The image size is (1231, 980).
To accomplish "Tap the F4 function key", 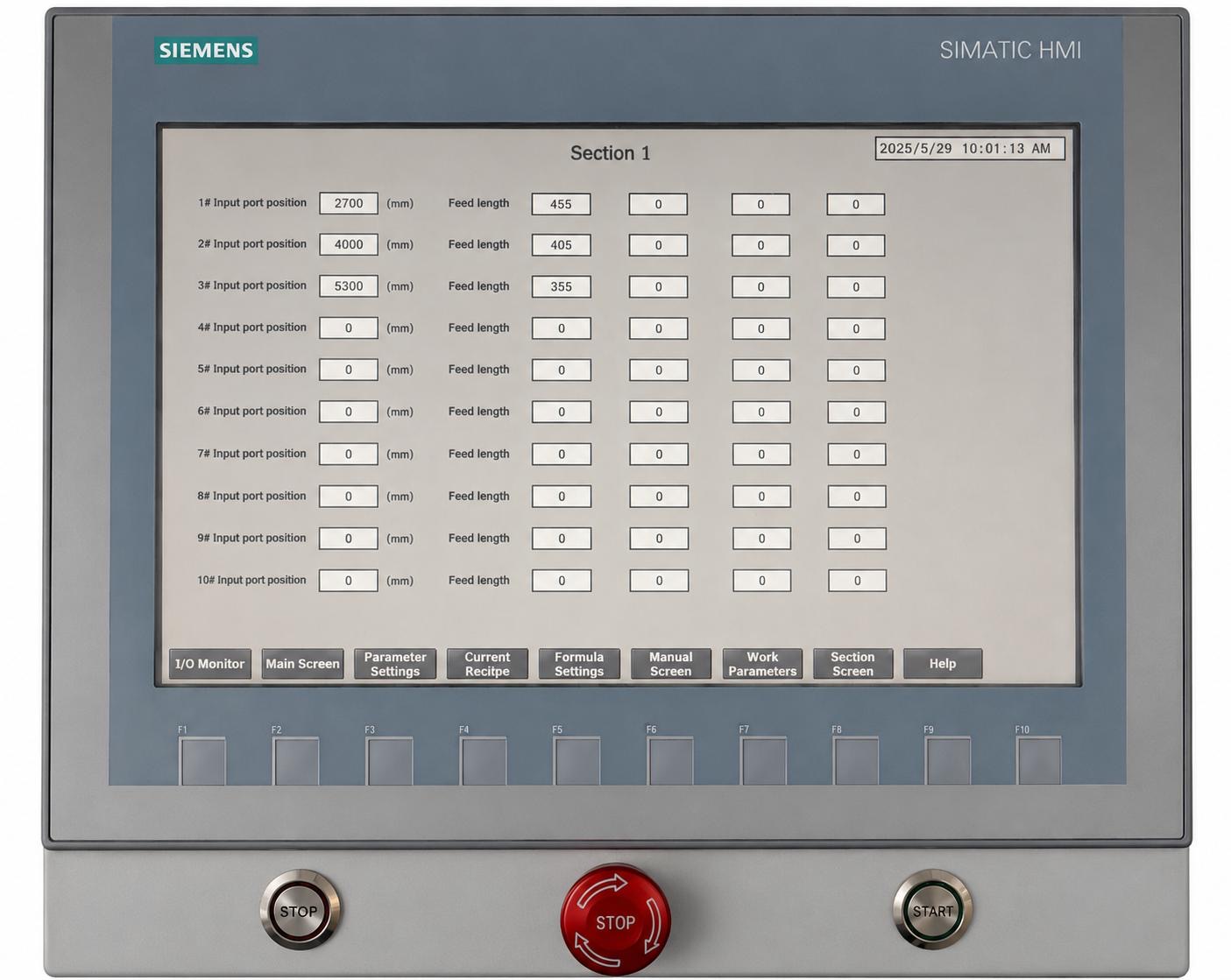I will click(484, 761).
